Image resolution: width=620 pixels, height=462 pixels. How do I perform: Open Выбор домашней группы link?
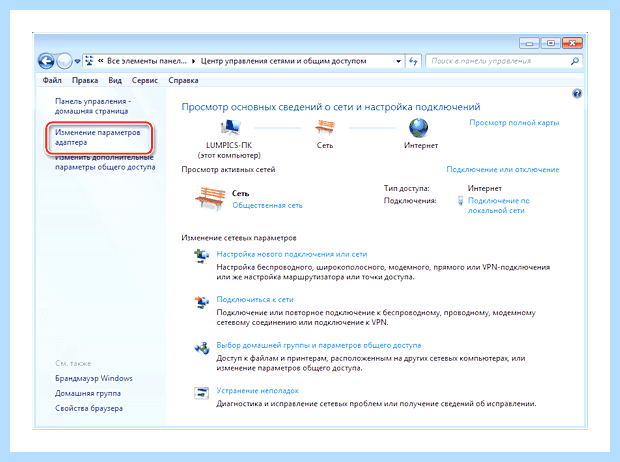(x=319, y=345)
